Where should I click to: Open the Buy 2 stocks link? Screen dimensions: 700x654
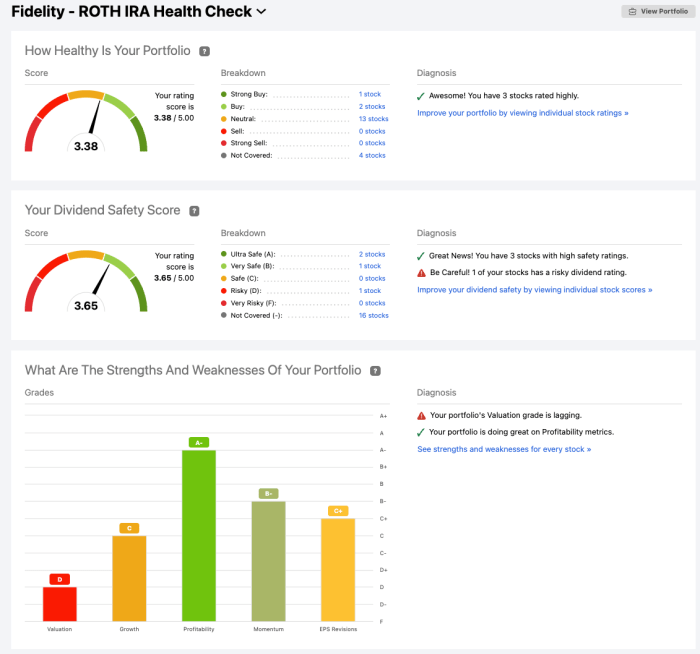[372, 107]
